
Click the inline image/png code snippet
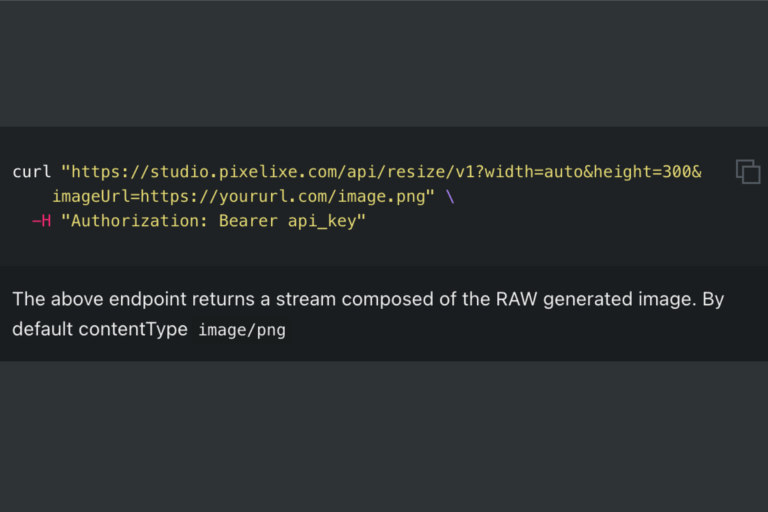[242, 329]
